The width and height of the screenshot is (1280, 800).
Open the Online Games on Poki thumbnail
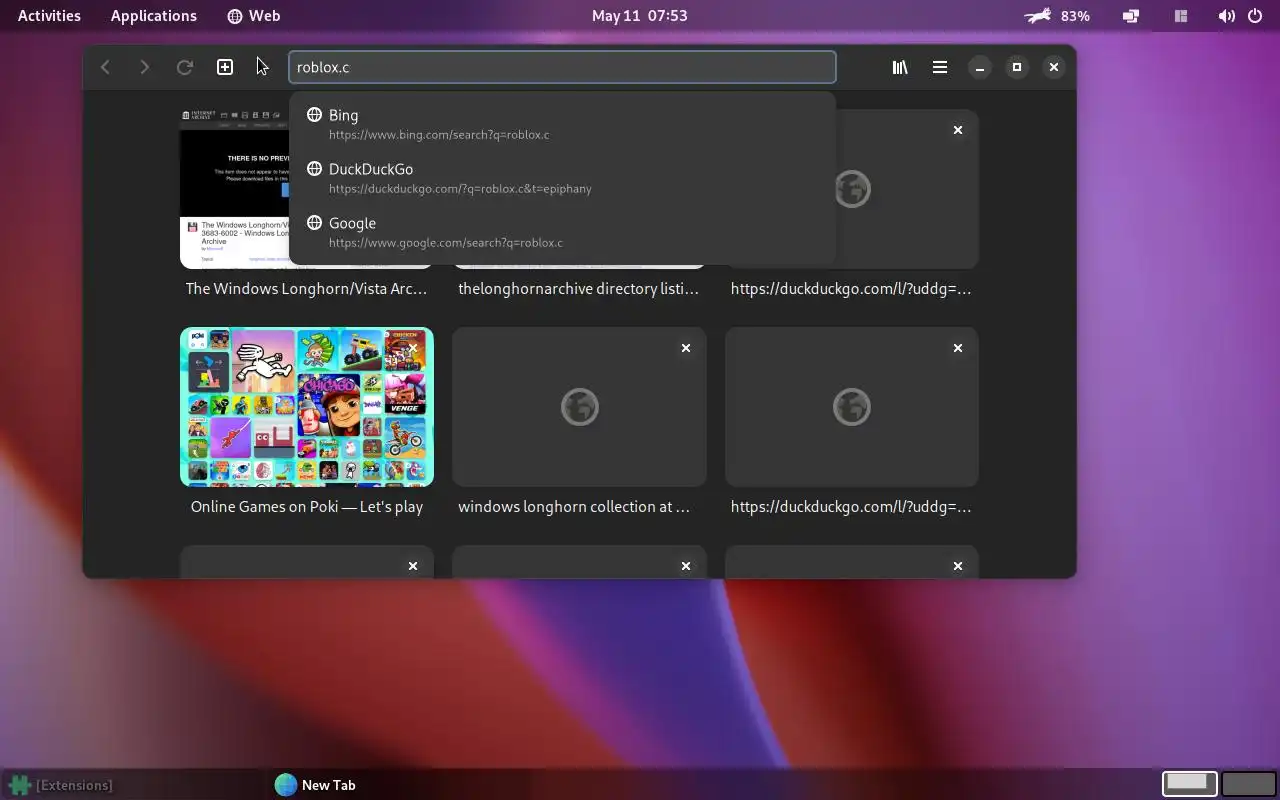click(307, 407)
